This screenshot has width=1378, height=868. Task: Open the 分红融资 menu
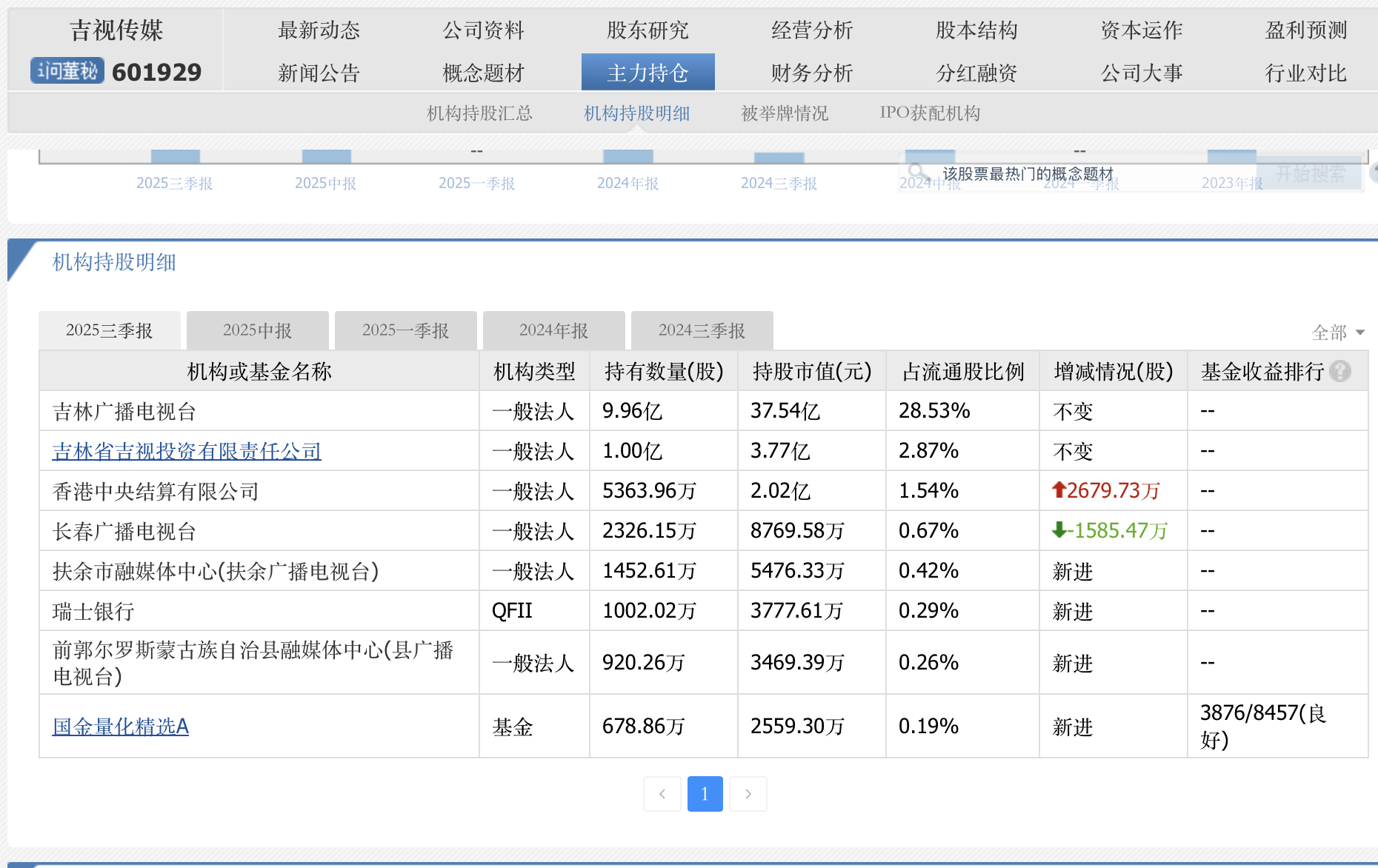click(x=977, y=73)
